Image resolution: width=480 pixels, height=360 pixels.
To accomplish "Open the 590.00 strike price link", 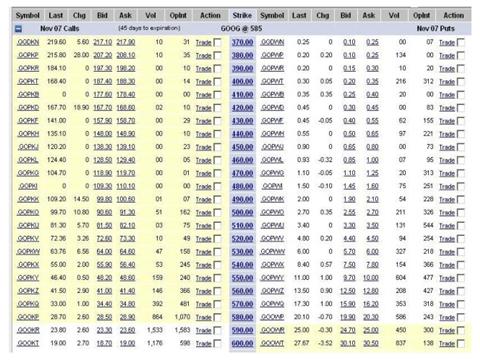I will pos(242,330).
